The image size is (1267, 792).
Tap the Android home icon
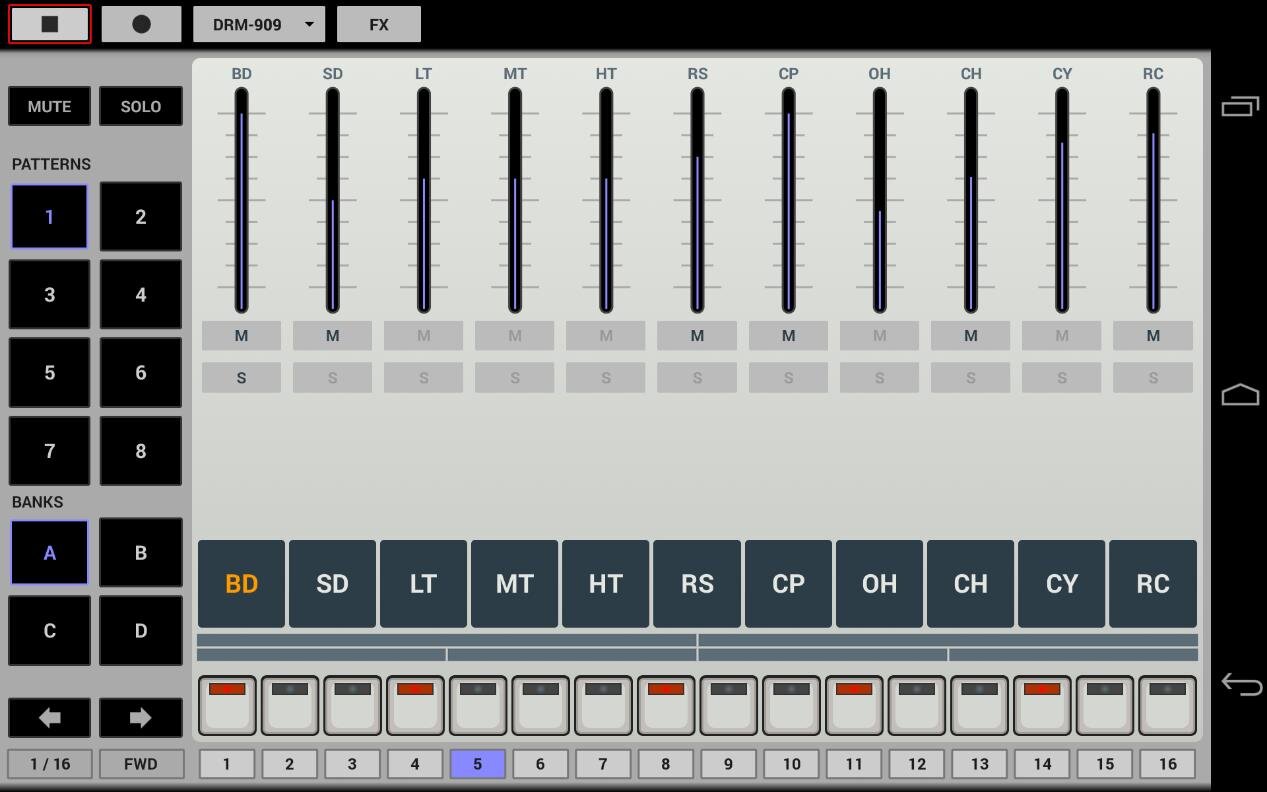click(1240, 395)
